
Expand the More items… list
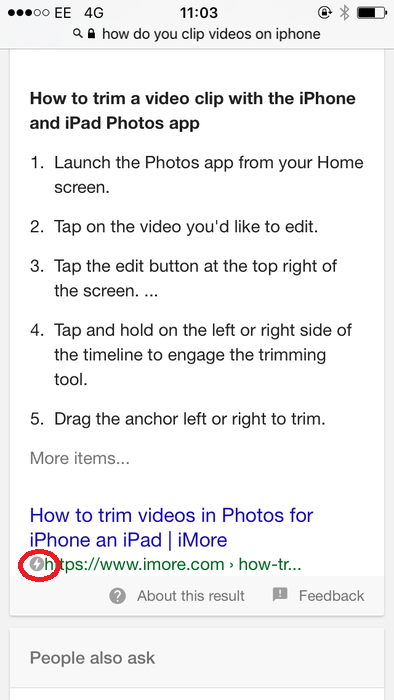80,458
